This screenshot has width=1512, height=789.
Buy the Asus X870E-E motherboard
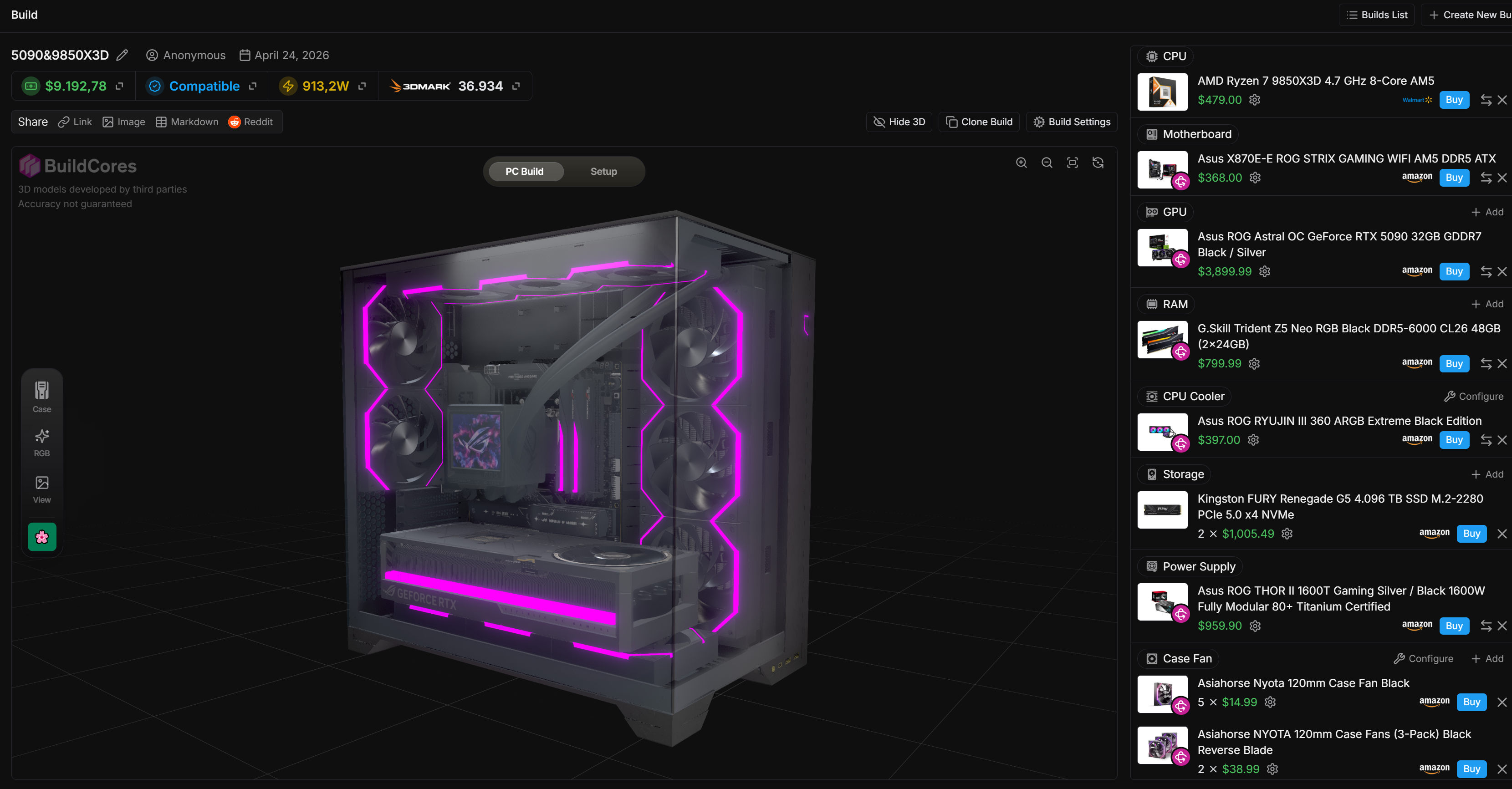point(1455,178)
